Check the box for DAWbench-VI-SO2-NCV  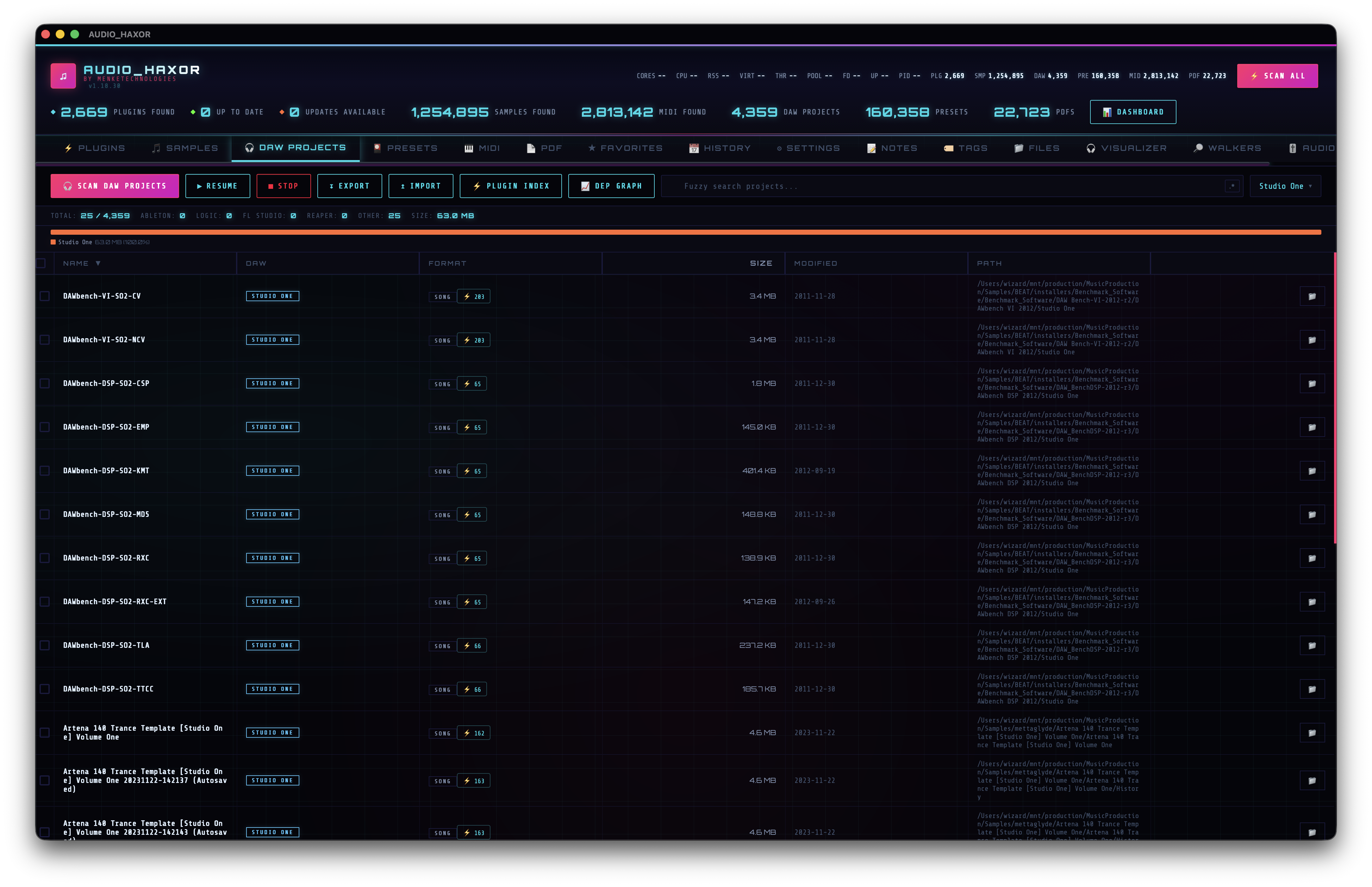point(44,340)
